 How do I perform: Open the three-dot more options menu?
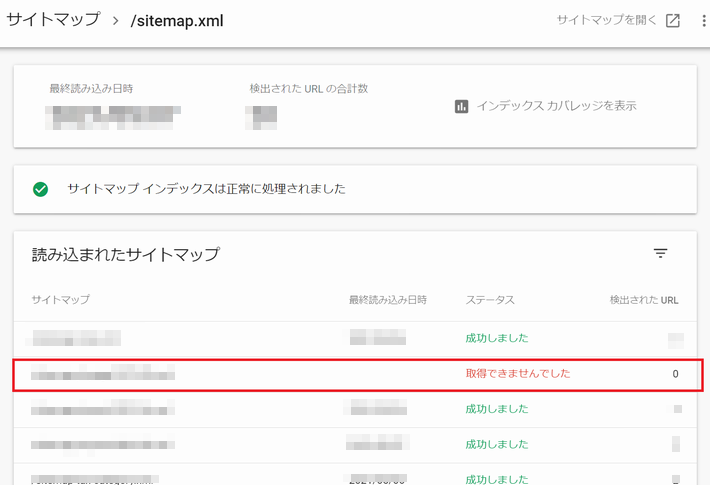click(704, 20)
